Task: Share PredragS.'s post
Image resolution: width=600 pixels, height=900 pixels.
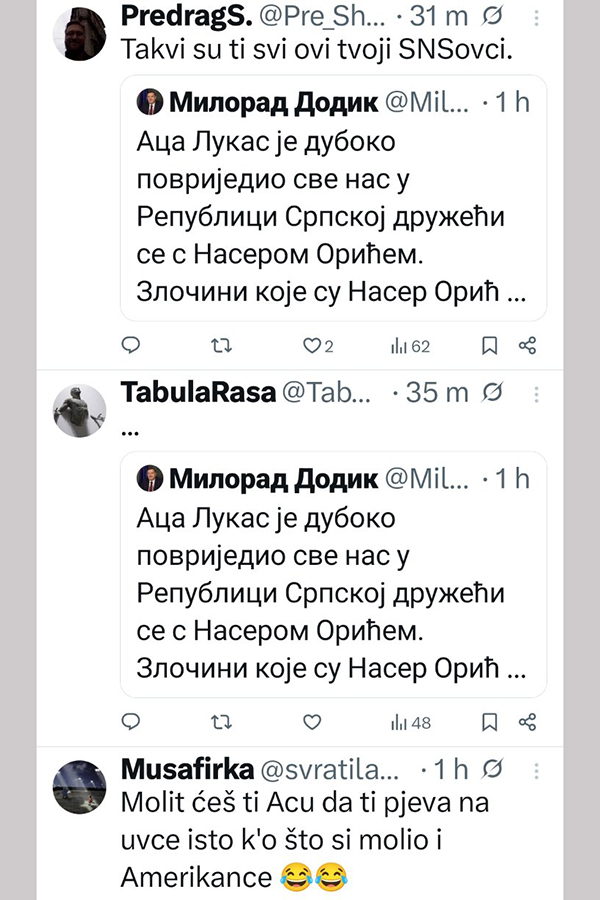Action: pyautogui.click(x=528, y=346)
